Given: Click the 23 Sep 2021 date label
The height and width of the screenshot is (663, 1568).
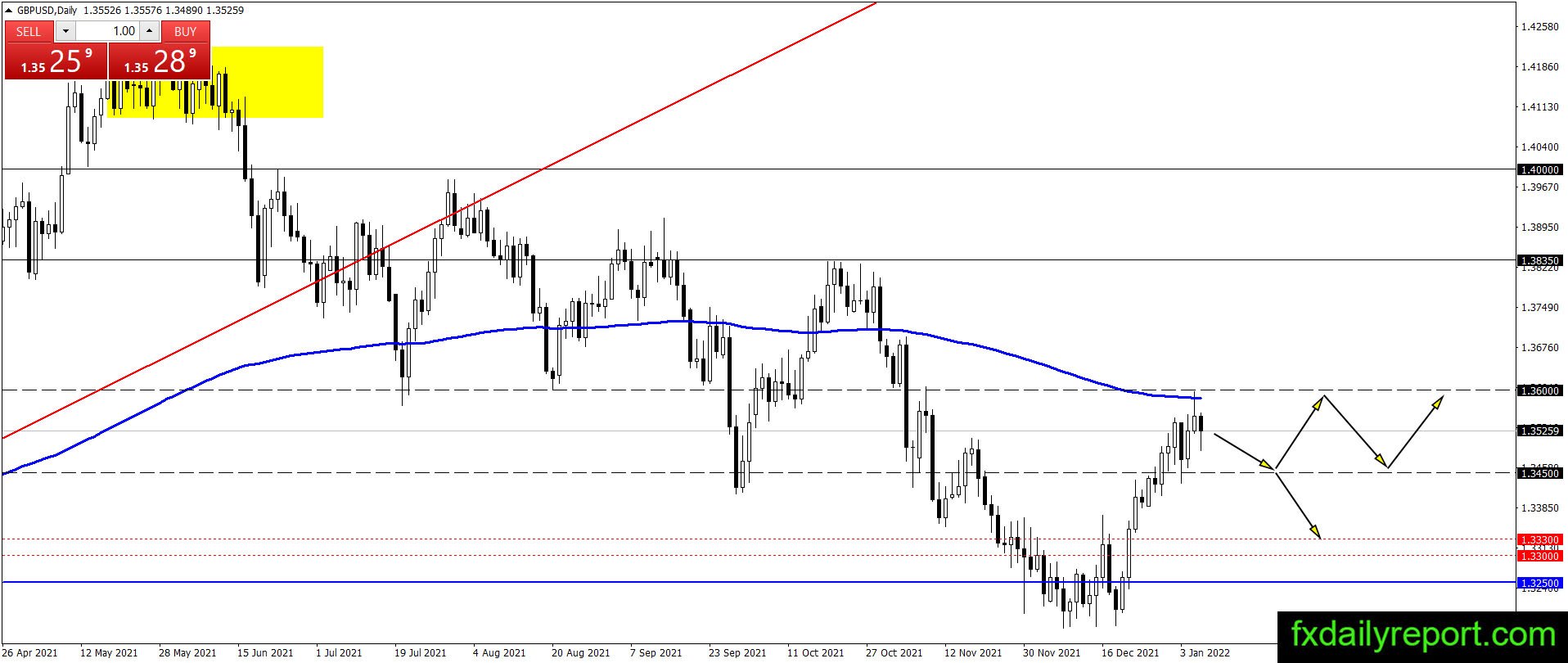Looking at the screenshot, I should tap(737, 653).
